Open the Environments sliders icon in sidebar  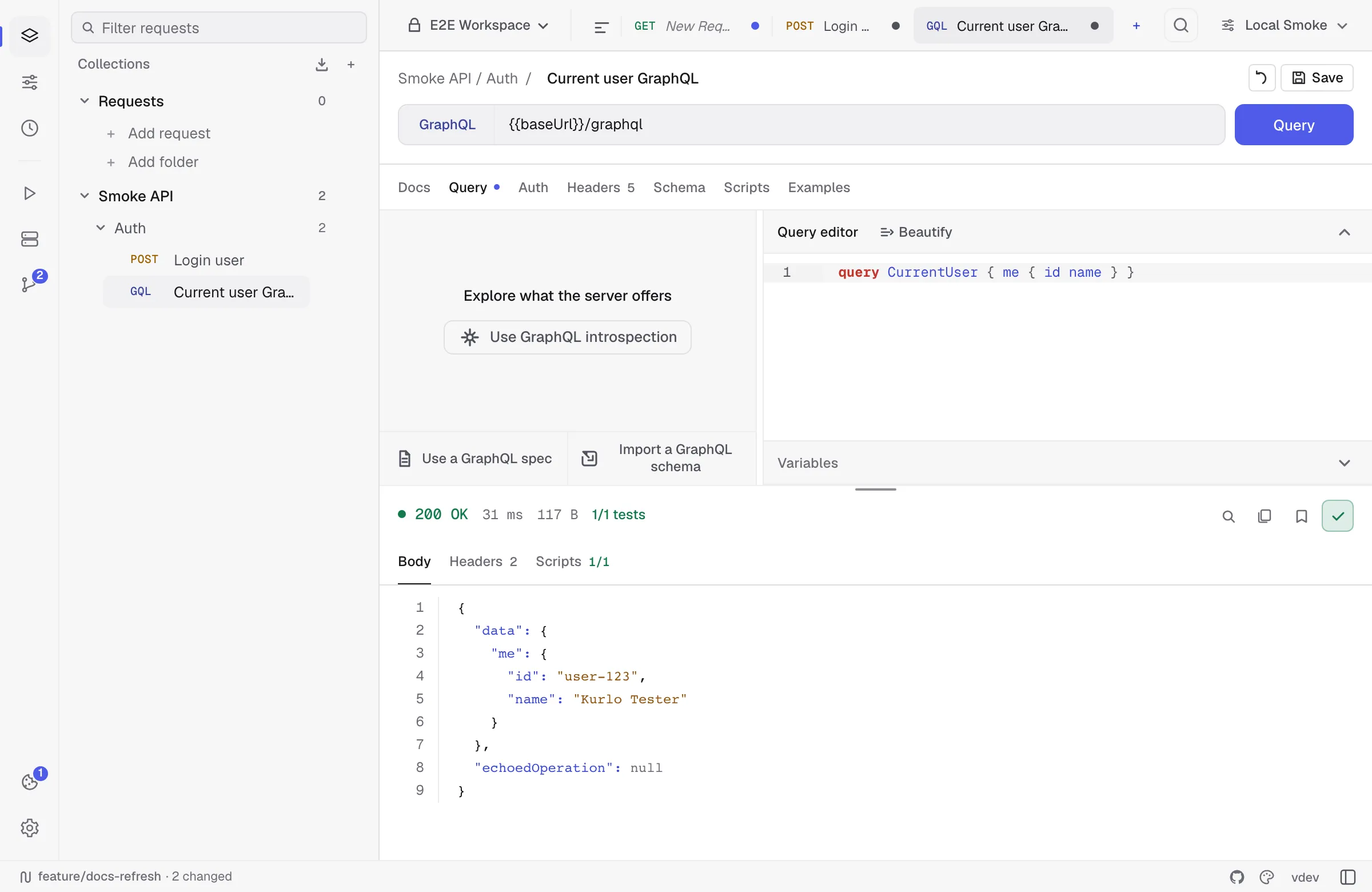tap(29, 82)
